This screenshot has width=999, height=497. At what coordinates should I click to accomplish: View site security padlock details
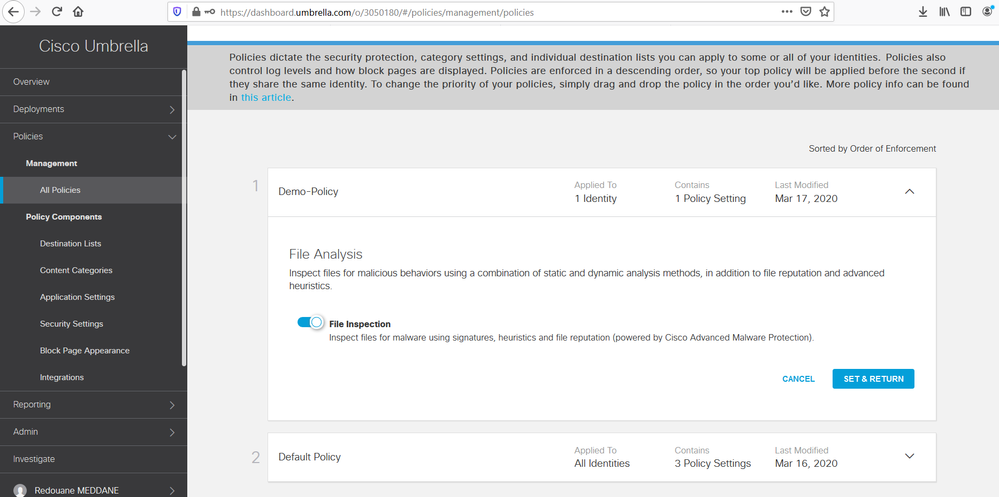click(196, 11)
